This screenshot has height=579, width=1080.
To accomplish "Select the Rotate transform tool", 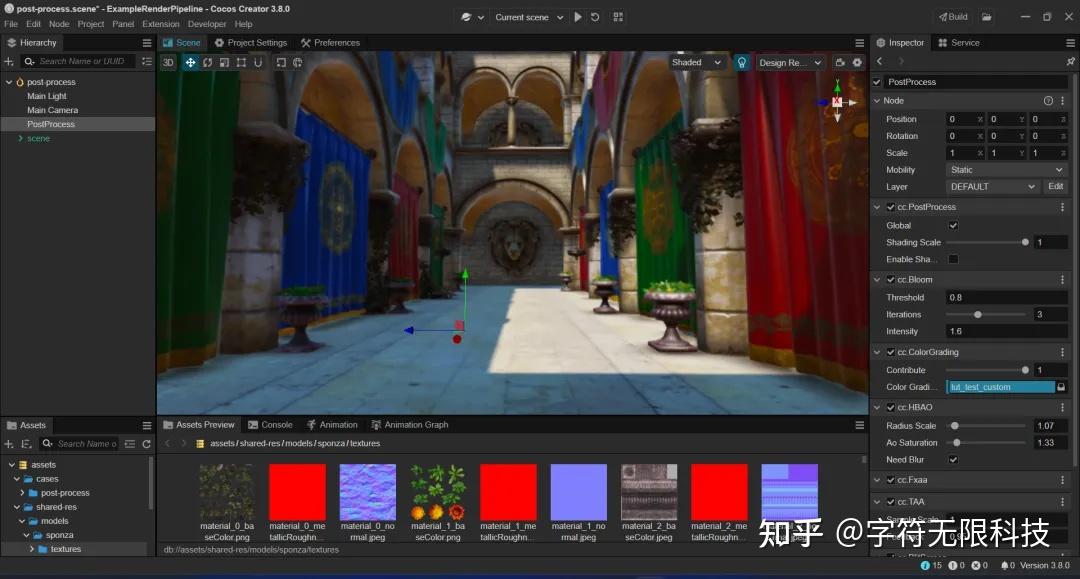I will [207, 62].
